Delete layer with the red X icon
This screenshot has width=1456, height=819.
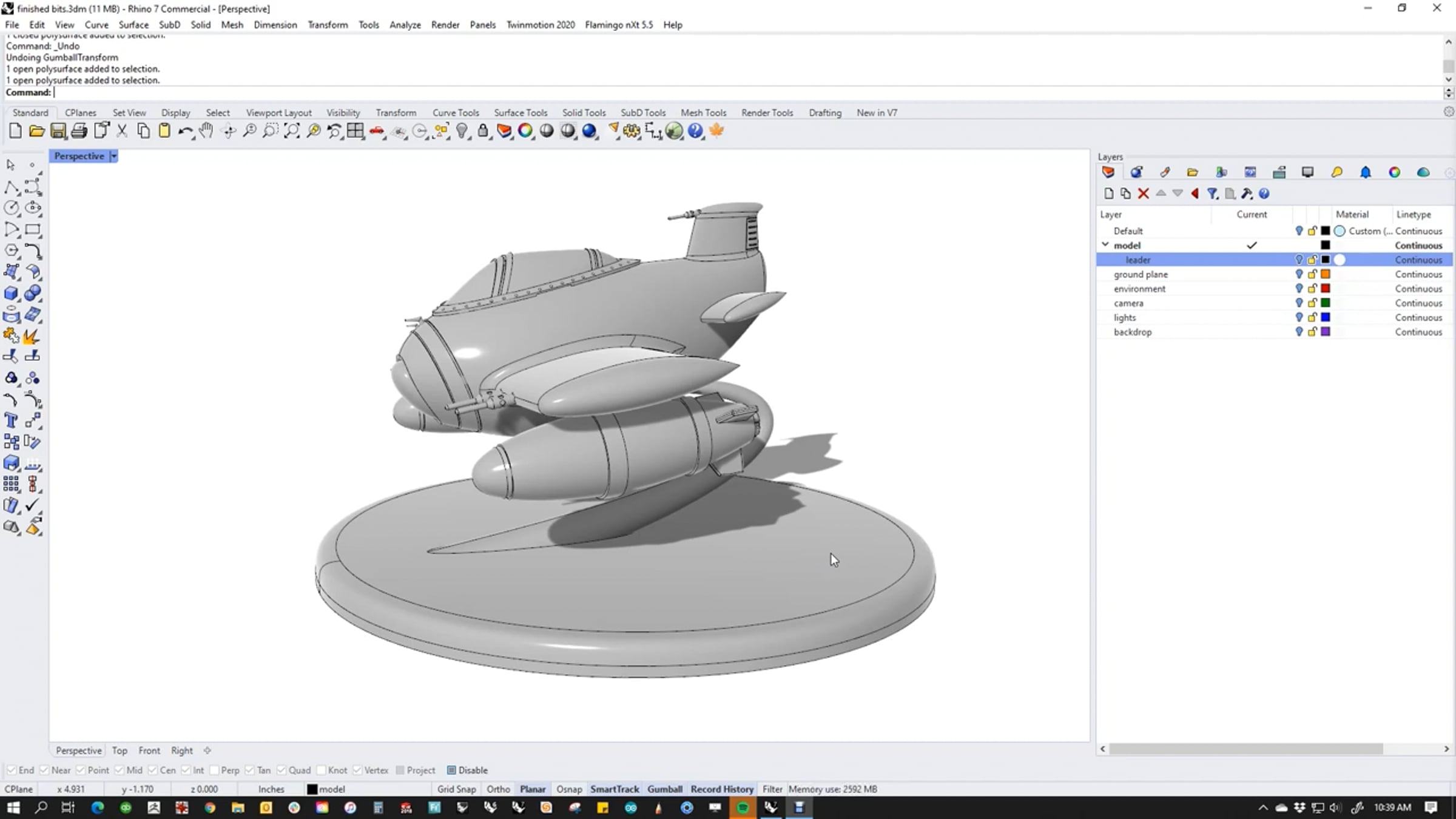pos(1143,194)
